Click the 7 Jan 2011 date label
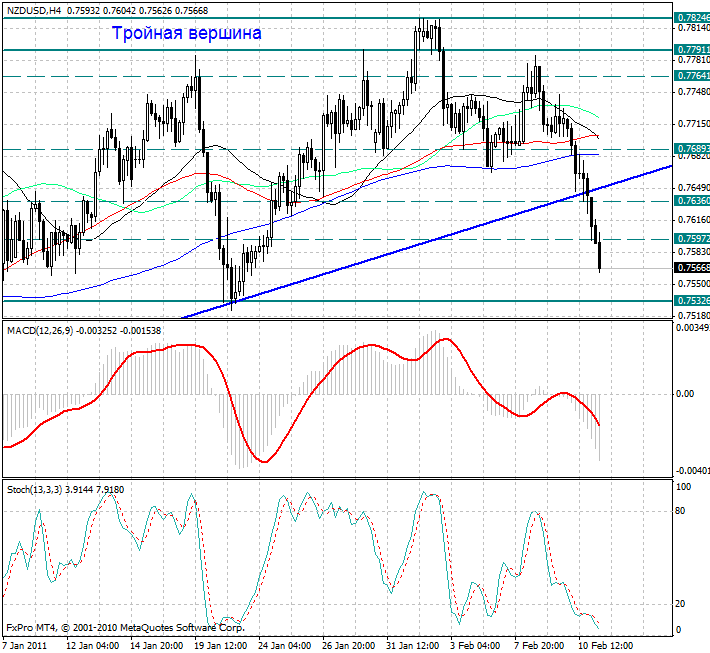Image resolution: width=710 pixels, height=653 pixels. point(24,645)
